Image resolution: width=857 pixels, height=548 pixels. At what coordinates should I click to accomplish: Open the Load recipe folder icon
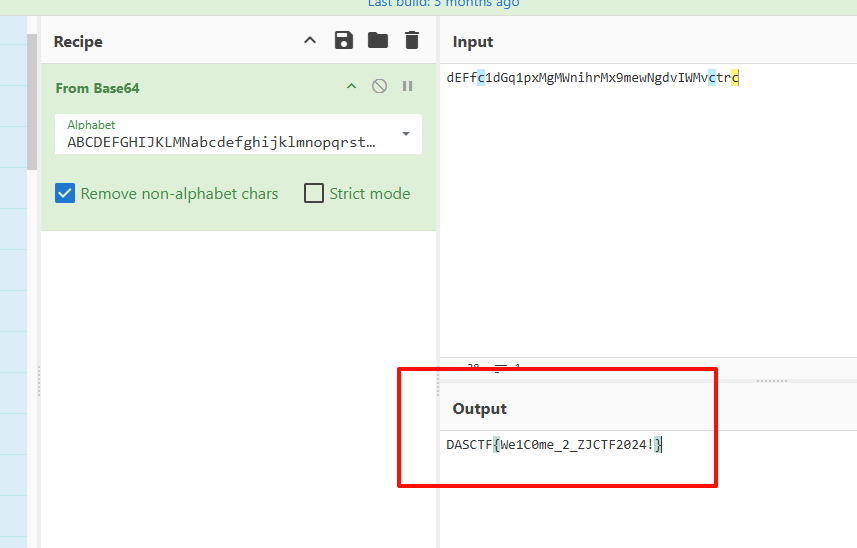[x=377, y=41]
